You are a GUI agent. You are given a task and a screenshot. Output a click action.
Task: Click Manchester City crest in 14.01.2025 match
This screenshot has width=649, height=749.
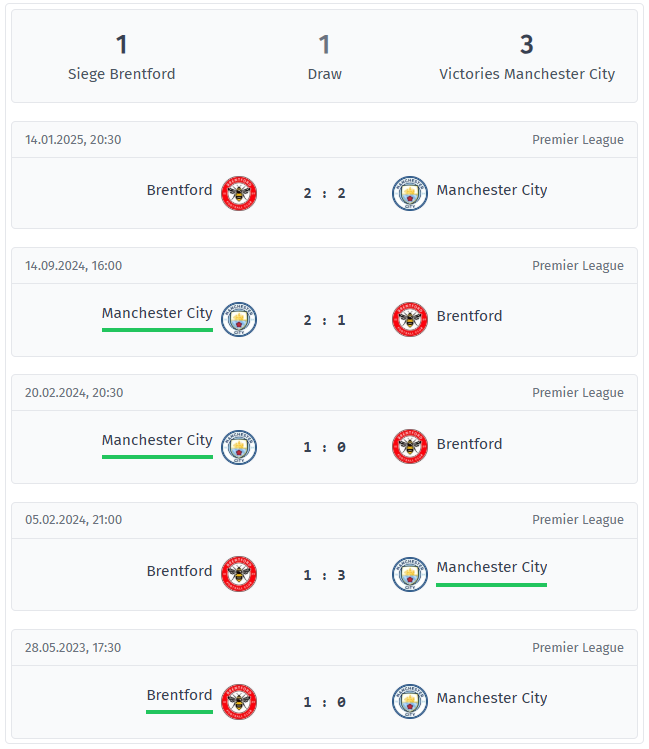click(410, 192)
